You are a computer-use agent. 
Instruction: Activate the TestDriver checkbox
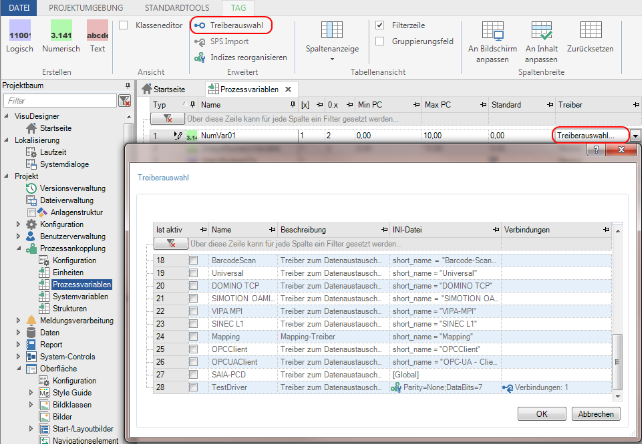coord(193,387)
